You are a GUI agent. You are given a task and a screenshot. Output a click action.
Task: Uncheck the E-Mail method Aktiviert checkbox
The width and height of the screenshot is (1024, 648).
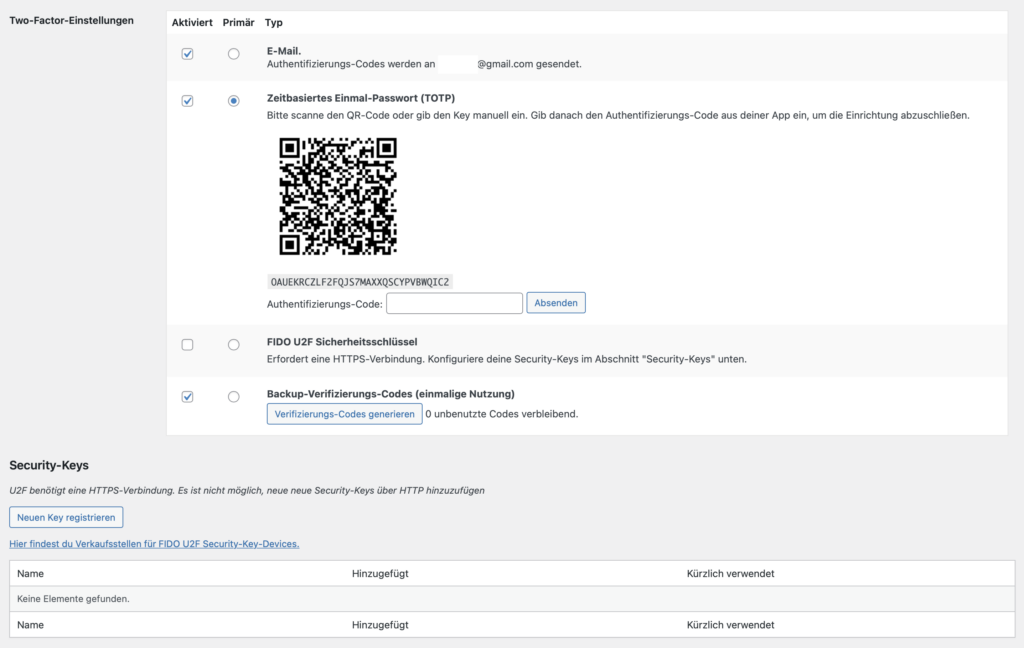point(187,54)
